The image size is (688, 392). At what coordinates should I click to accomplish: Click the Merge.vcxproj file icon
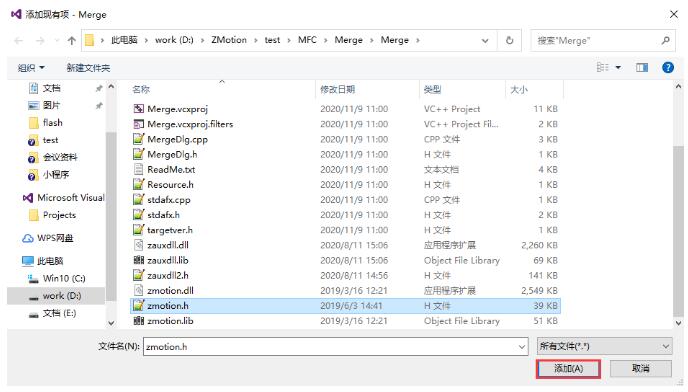[x=139, y=109]
